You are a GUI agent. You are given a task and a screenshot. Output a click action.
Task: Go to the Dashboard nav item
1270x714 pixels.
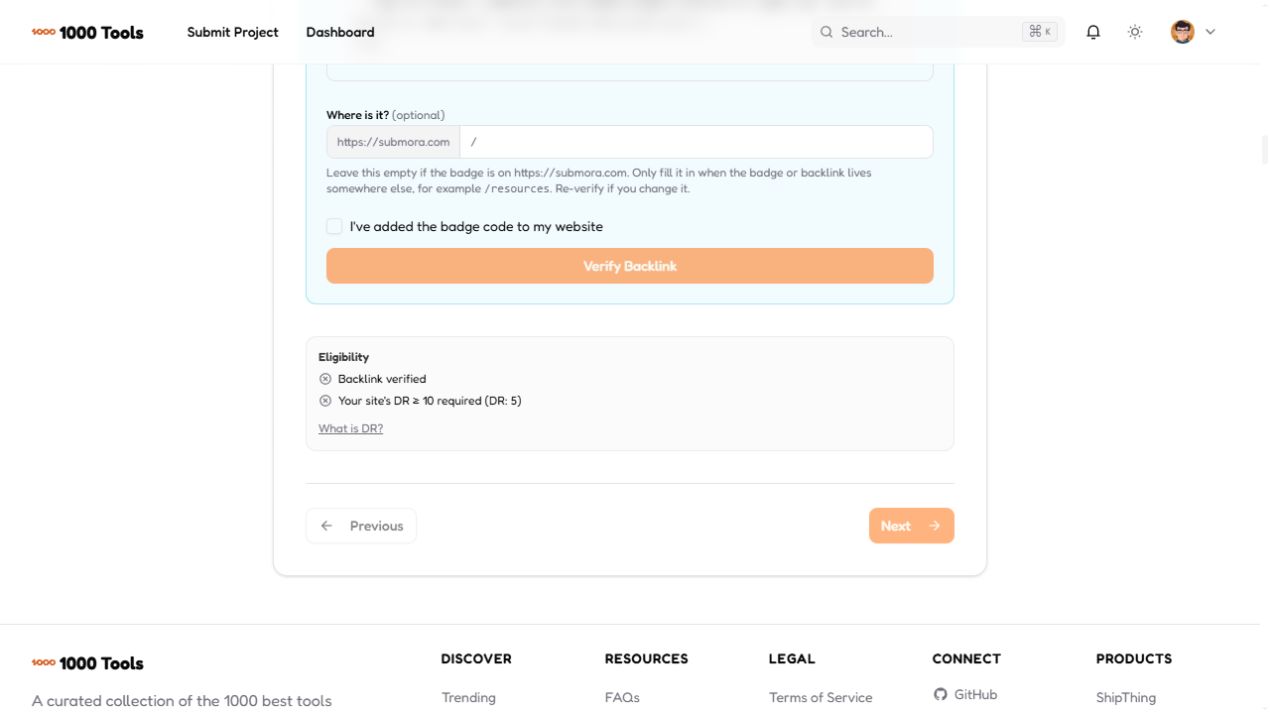pos(340,32)
